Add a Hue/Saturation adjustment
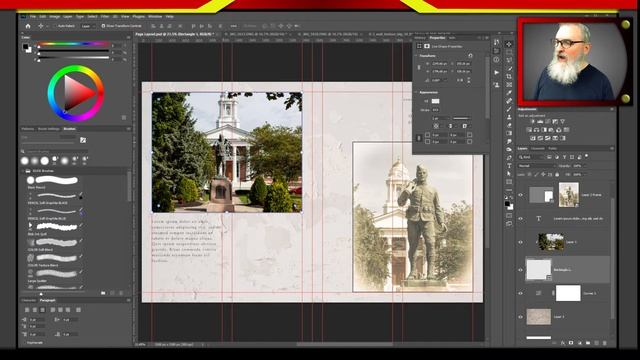 click(529, 130)
